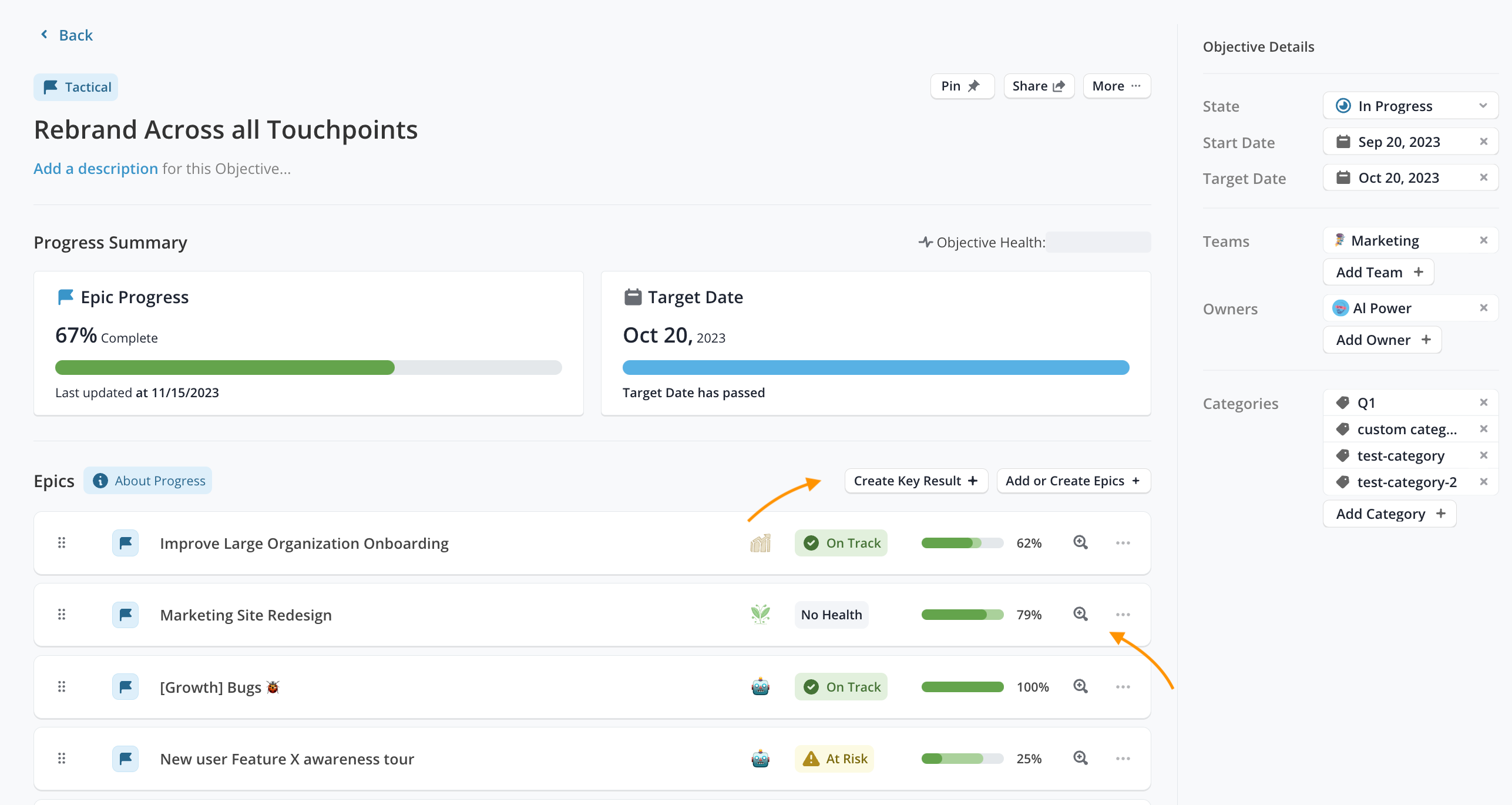Screen dimensions: 1512x805
Task: Open ellipsis menu for New user Feature X tour
Action: pos(1123,759)
